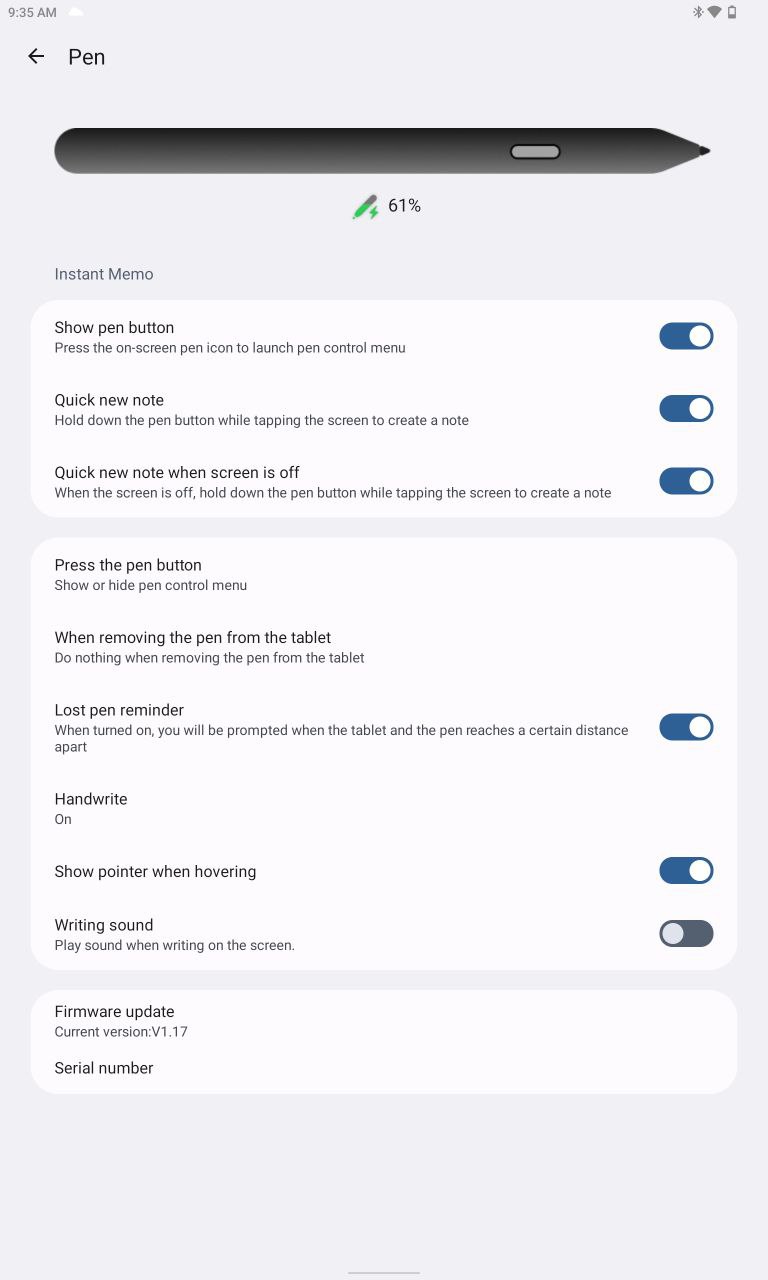Open the Handwrite setting
768x1280 pixels.
(384, 808)
